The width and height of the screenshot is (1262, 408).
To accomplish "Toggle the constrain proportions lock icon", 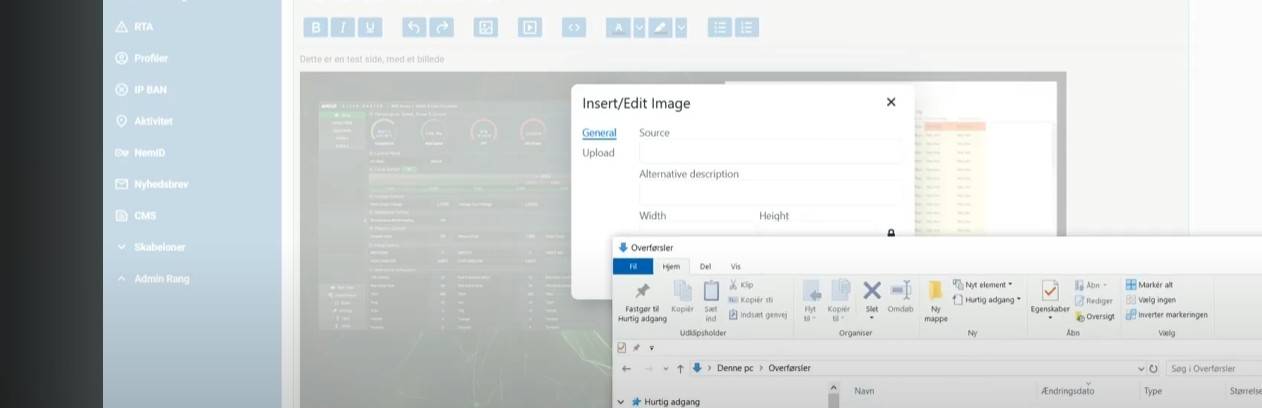I will point(891,233).
